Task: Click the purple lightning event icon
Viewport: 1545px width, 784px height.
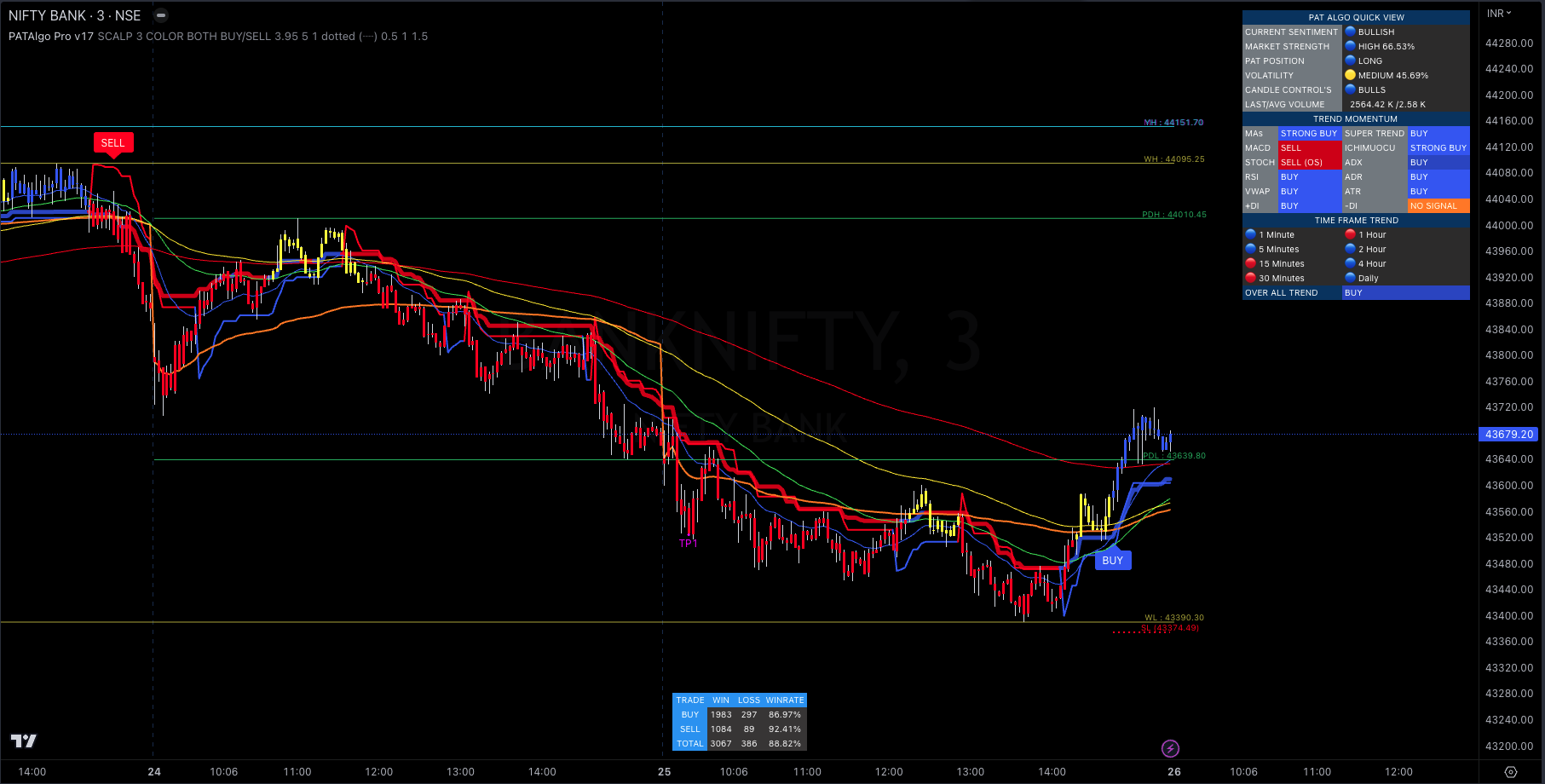Action: click(1170, 748)
